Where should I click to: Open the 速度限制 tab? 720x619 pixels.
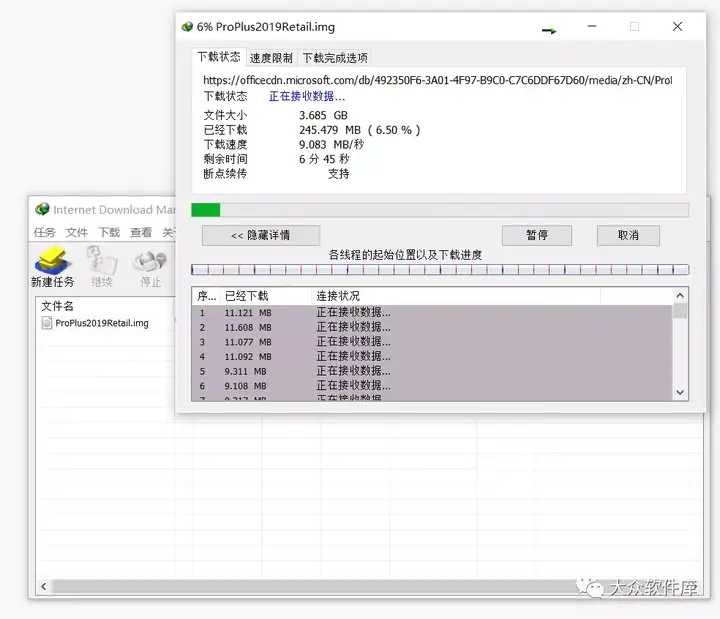(x=271, y=58)
